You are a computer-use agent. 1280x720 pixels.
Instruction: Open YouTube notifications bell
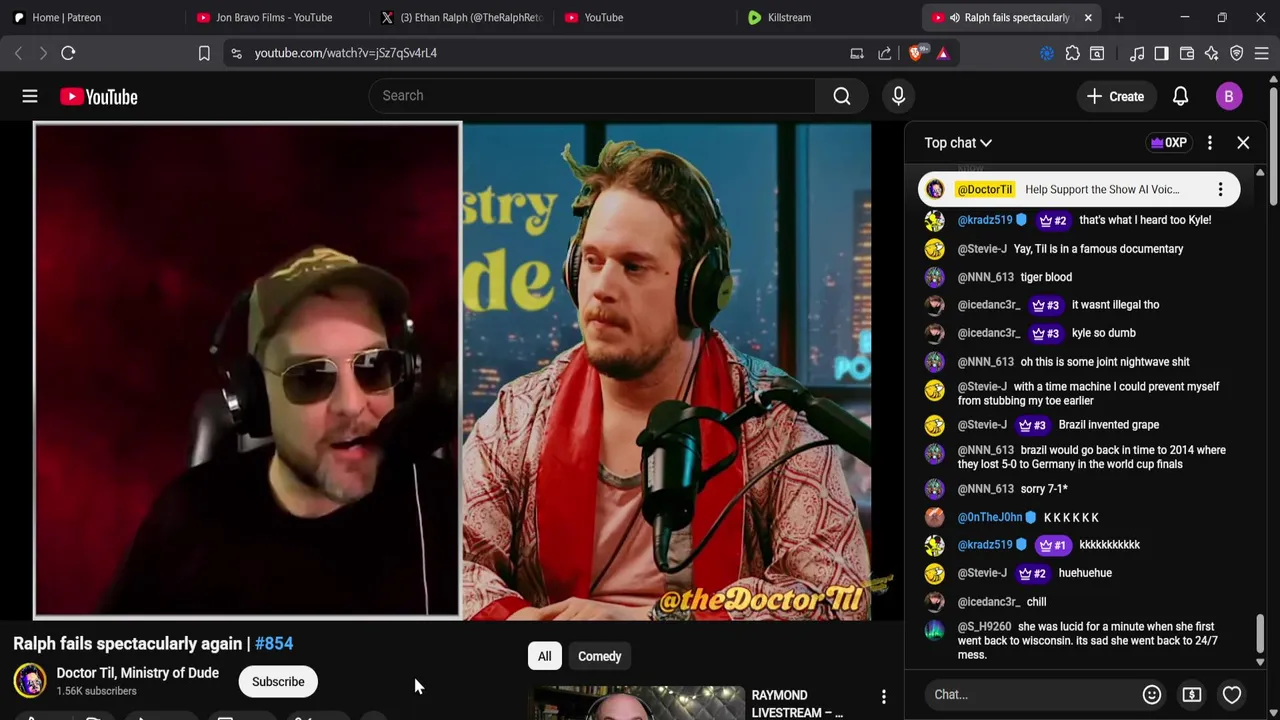coord(1180,96)
